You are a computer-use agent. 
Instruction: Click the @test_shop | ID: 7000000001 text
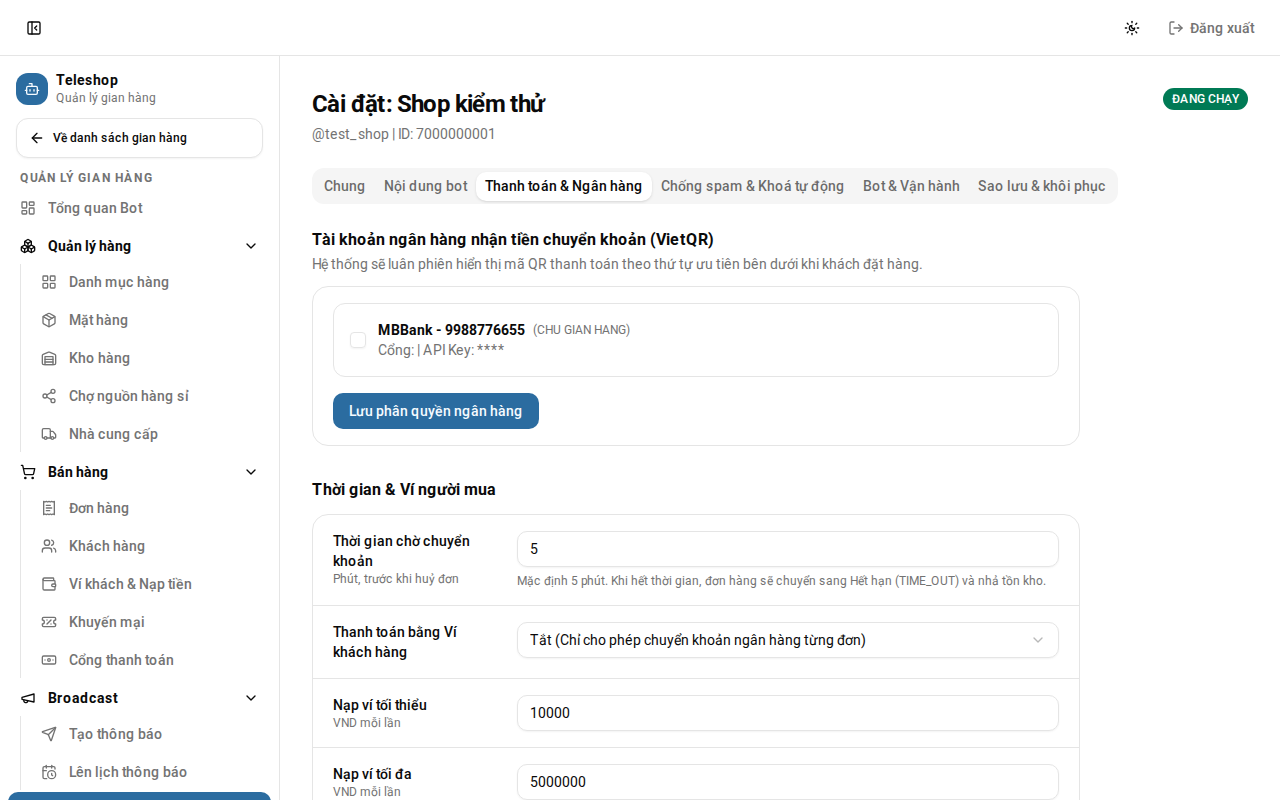(403, 134)
